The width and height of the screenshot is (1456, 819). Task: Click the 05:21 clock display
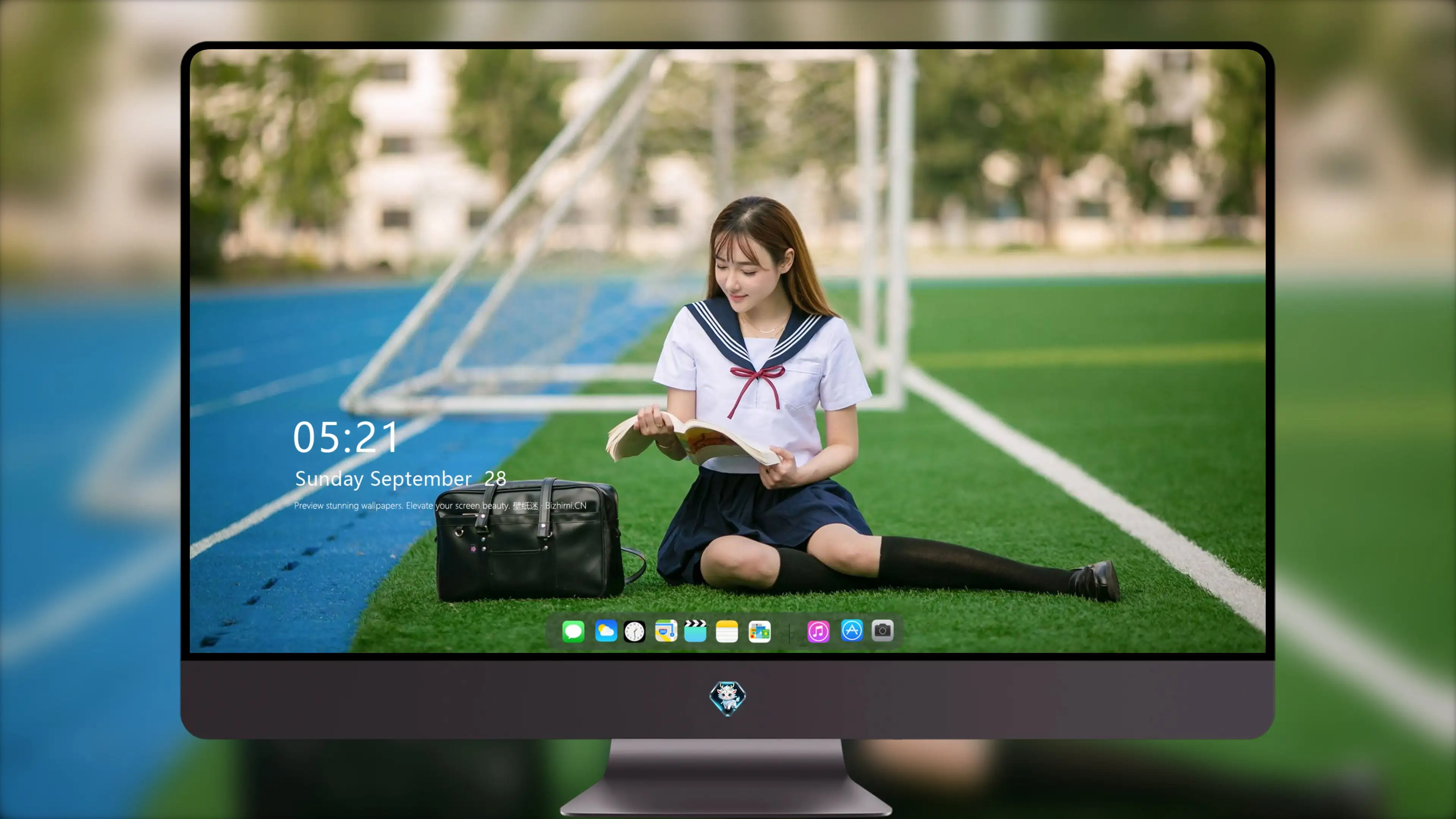click(x=345, y=437)
